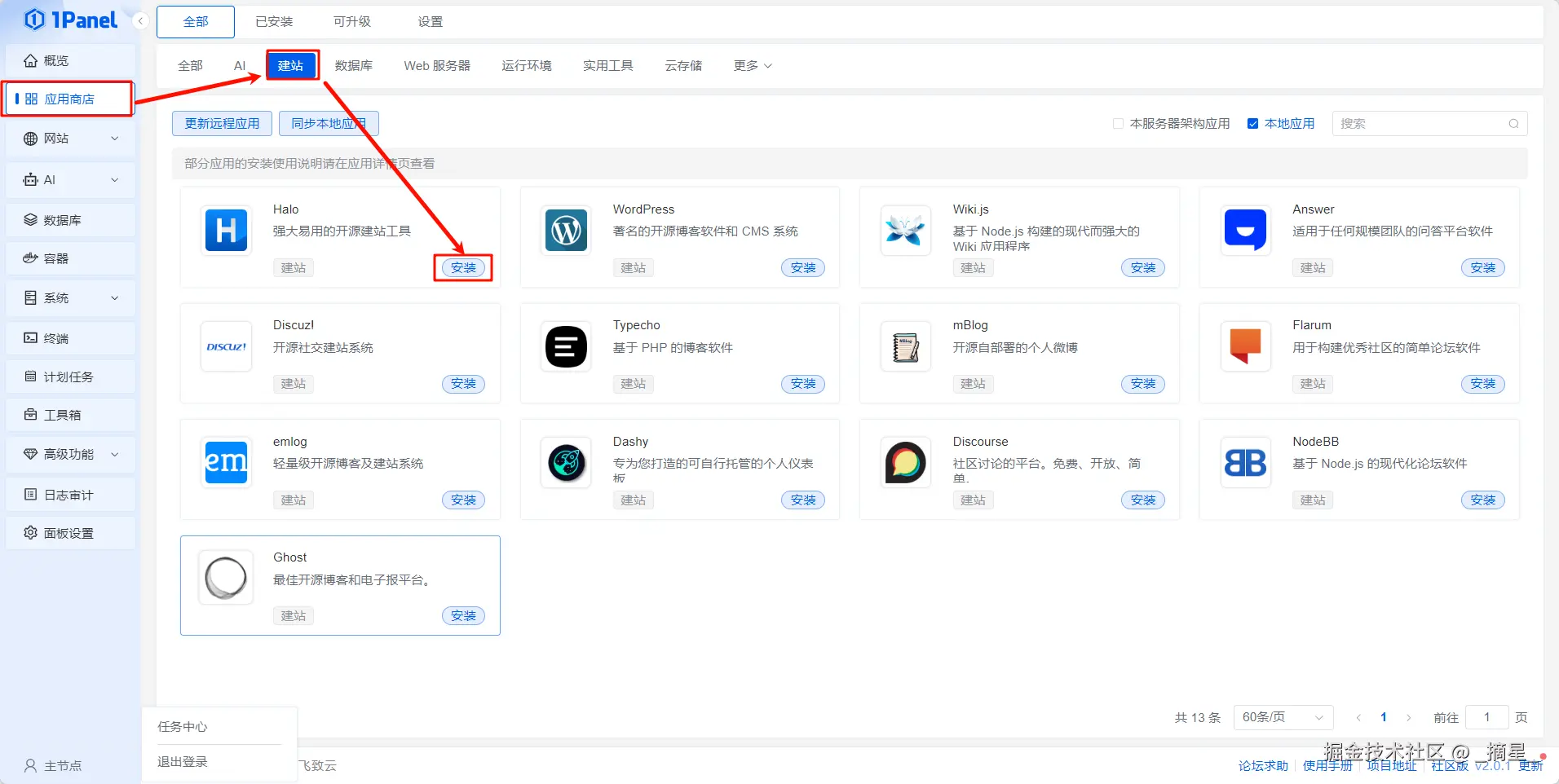Click the Halo app icon

point(226,231)
